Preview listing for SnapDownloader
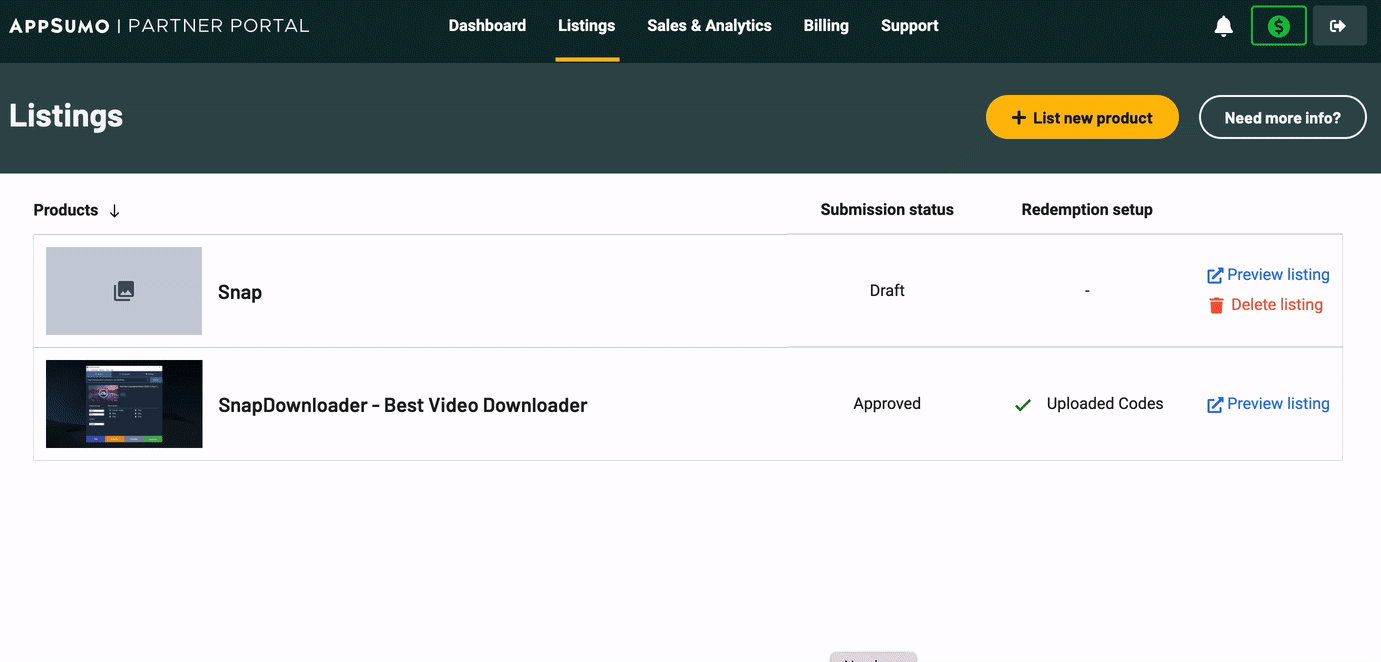 [1268, 404]
